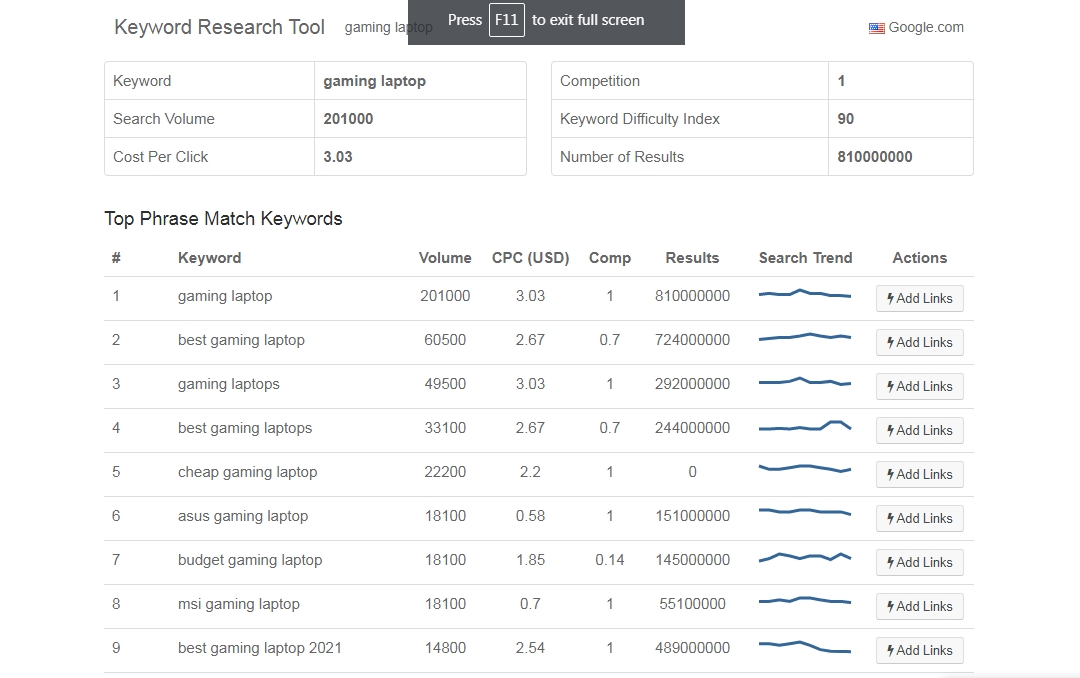
Task: Click Add Links on best gaming laptops row
Action: [919, 430]
